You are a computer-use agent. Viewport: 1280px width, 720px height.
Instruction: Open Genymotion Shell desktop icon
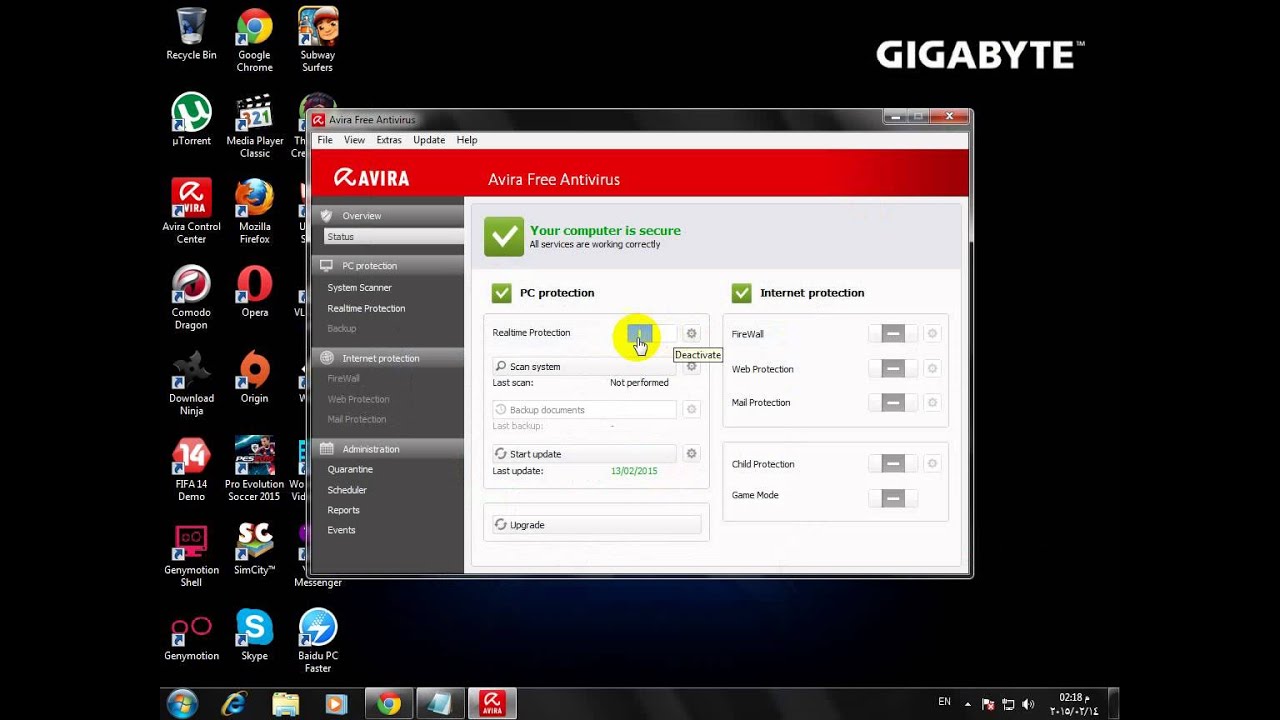tap(191, 556)
